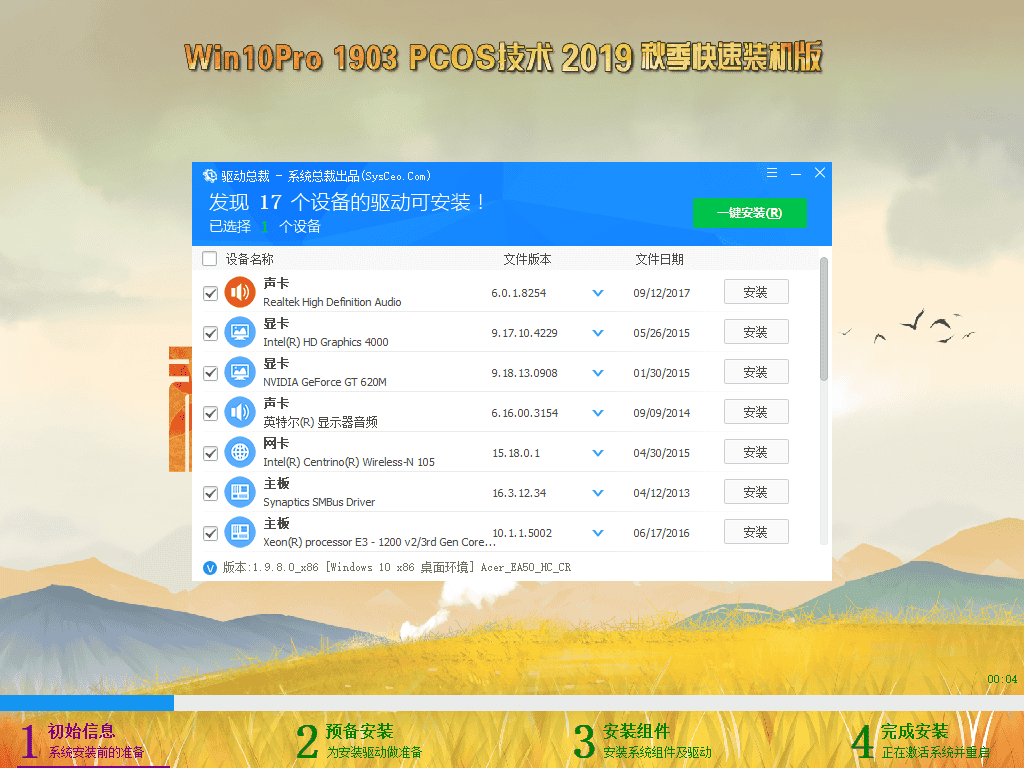1024x768 pixels.
Task: Expand version dropdown for 9.18.13.0908
Action: [598, 373]
